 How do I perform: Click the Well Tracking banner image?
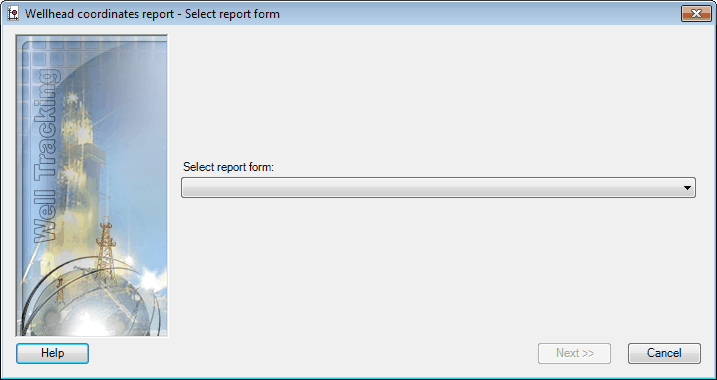tap(92, 186)
